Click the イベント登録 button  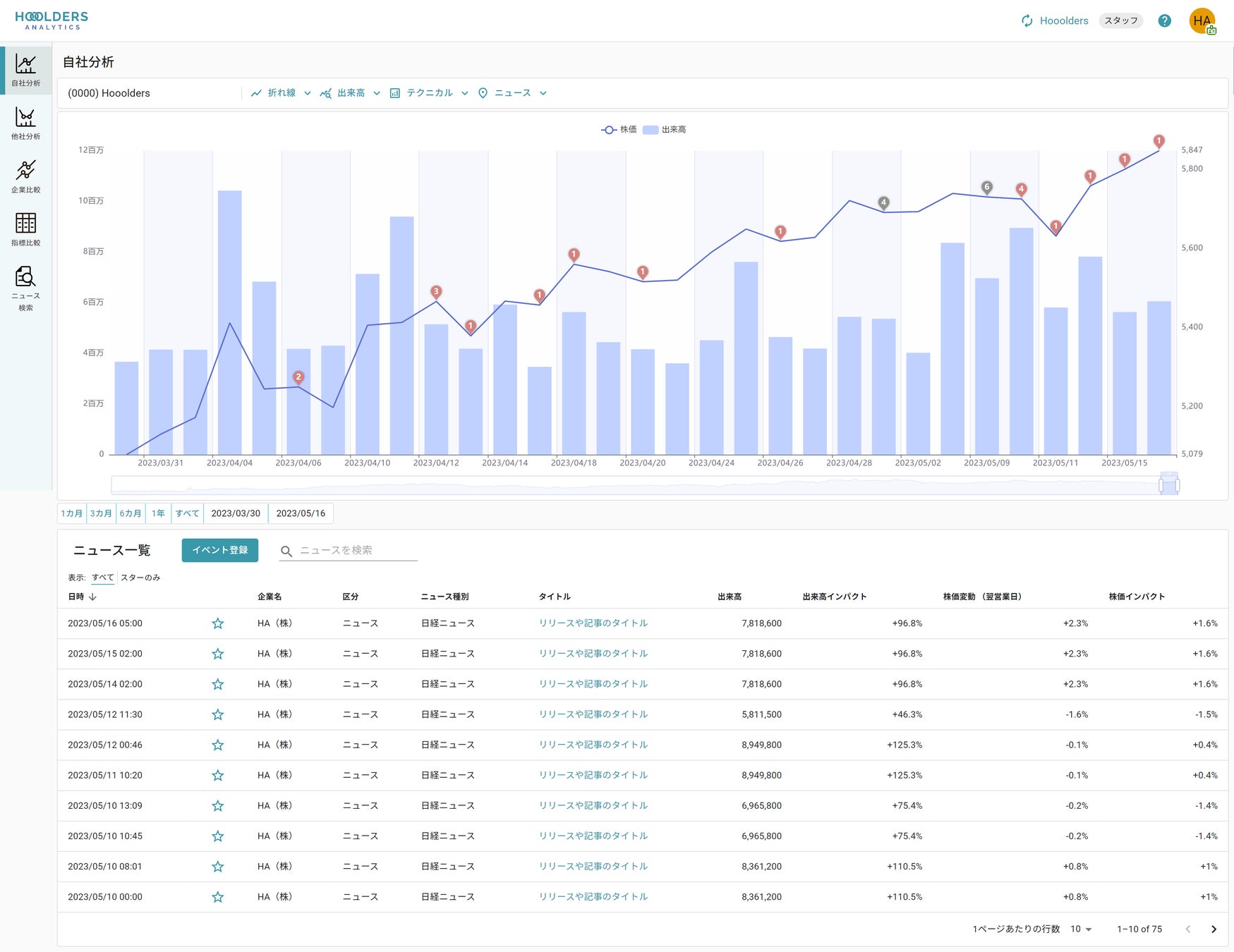(x=219, y=550)
